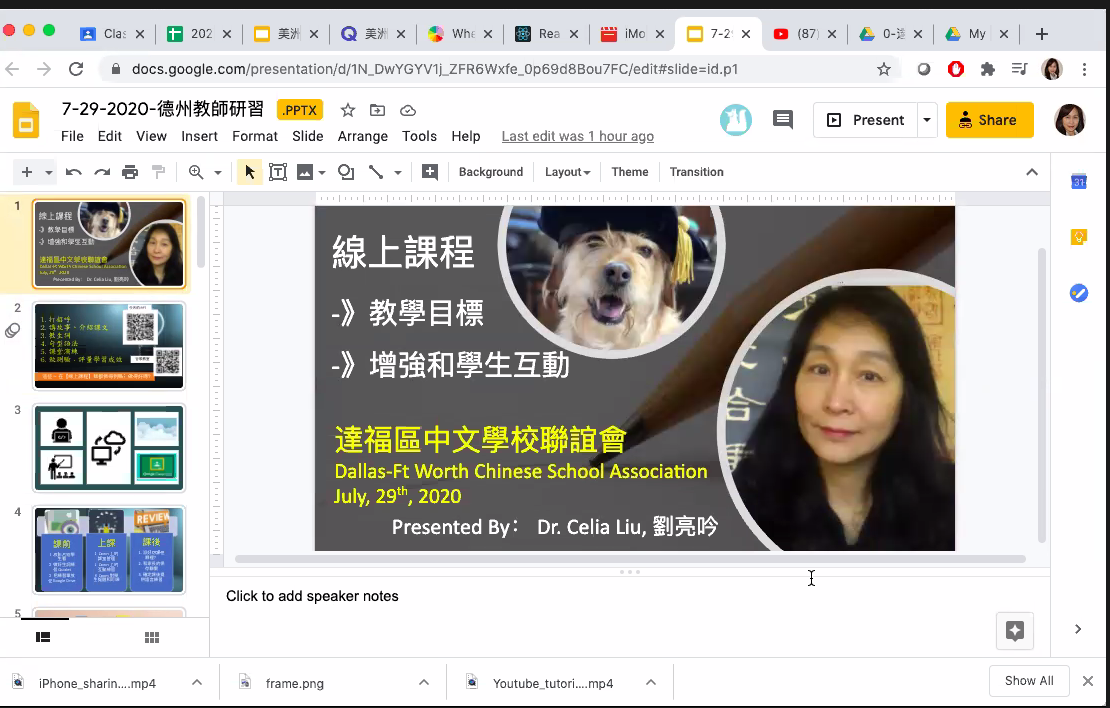Activate the Paint format tool
1110x708 pixels.
[x=157, y=171]
